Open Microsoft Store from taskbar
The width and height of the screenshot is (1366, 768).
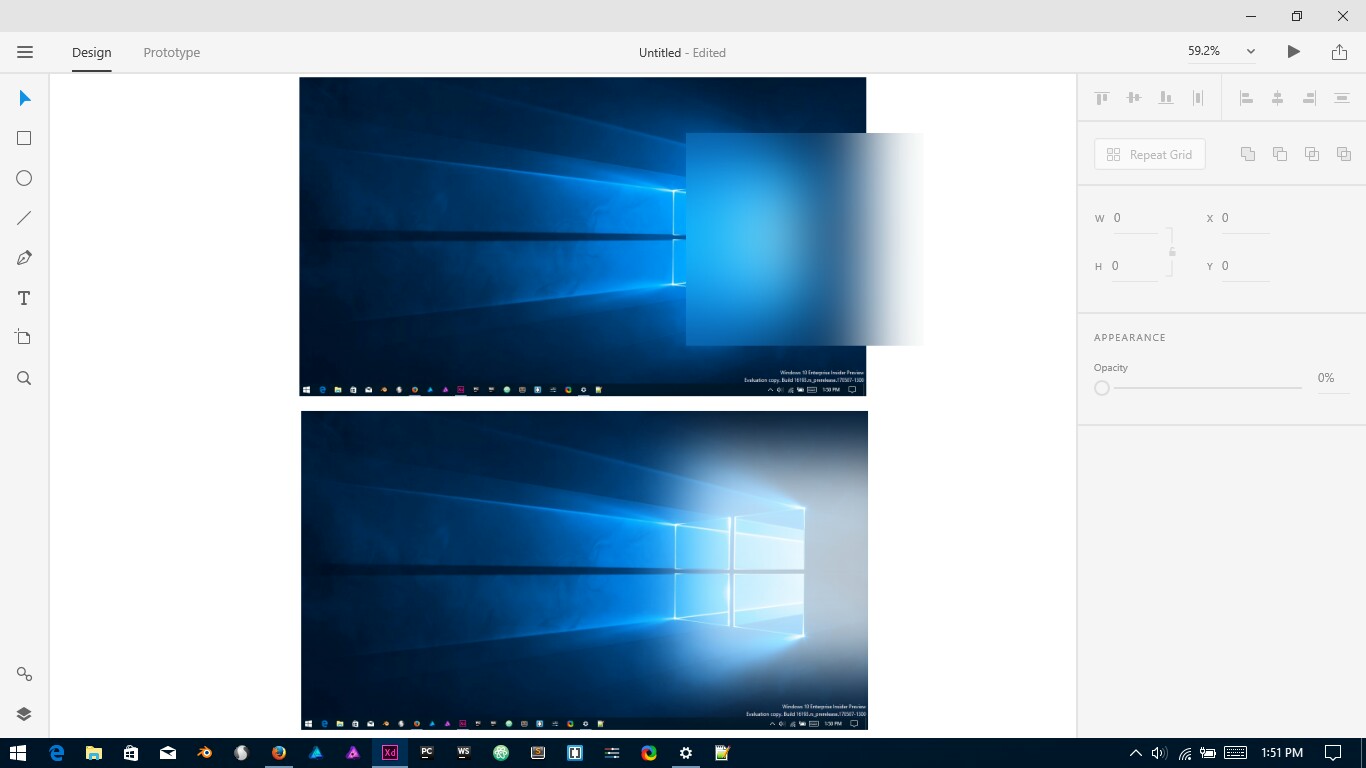click(130, 753)
